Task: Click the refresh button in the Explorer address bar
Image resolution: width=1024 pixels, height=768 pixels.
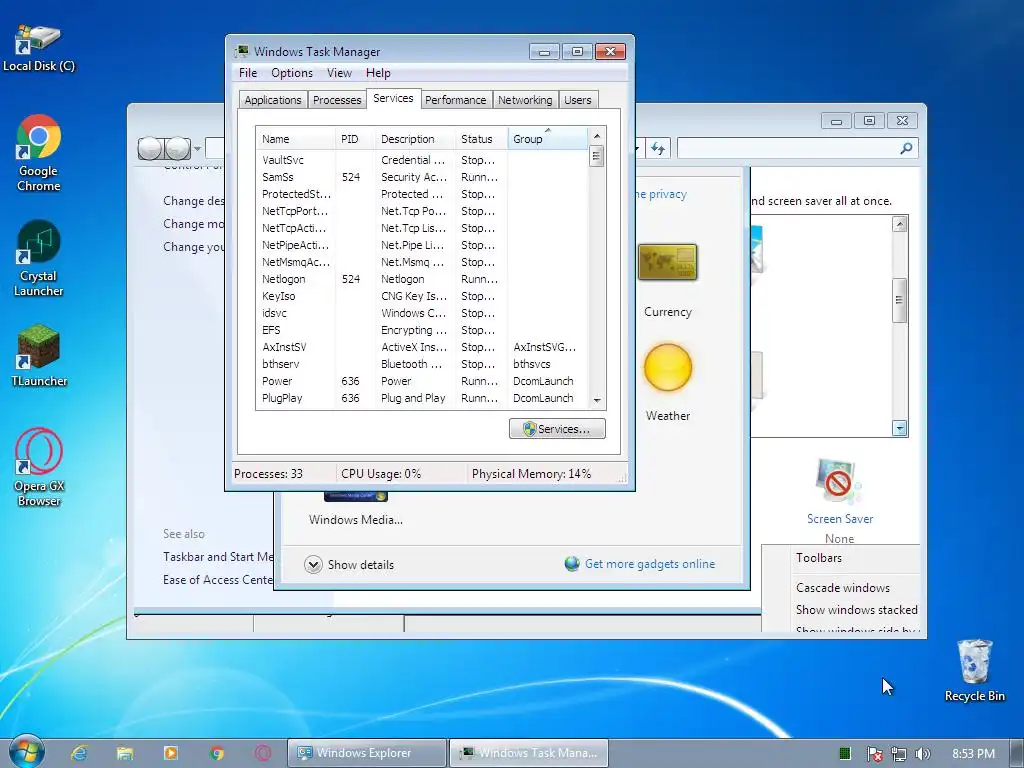Action: [x=658, y=148]
